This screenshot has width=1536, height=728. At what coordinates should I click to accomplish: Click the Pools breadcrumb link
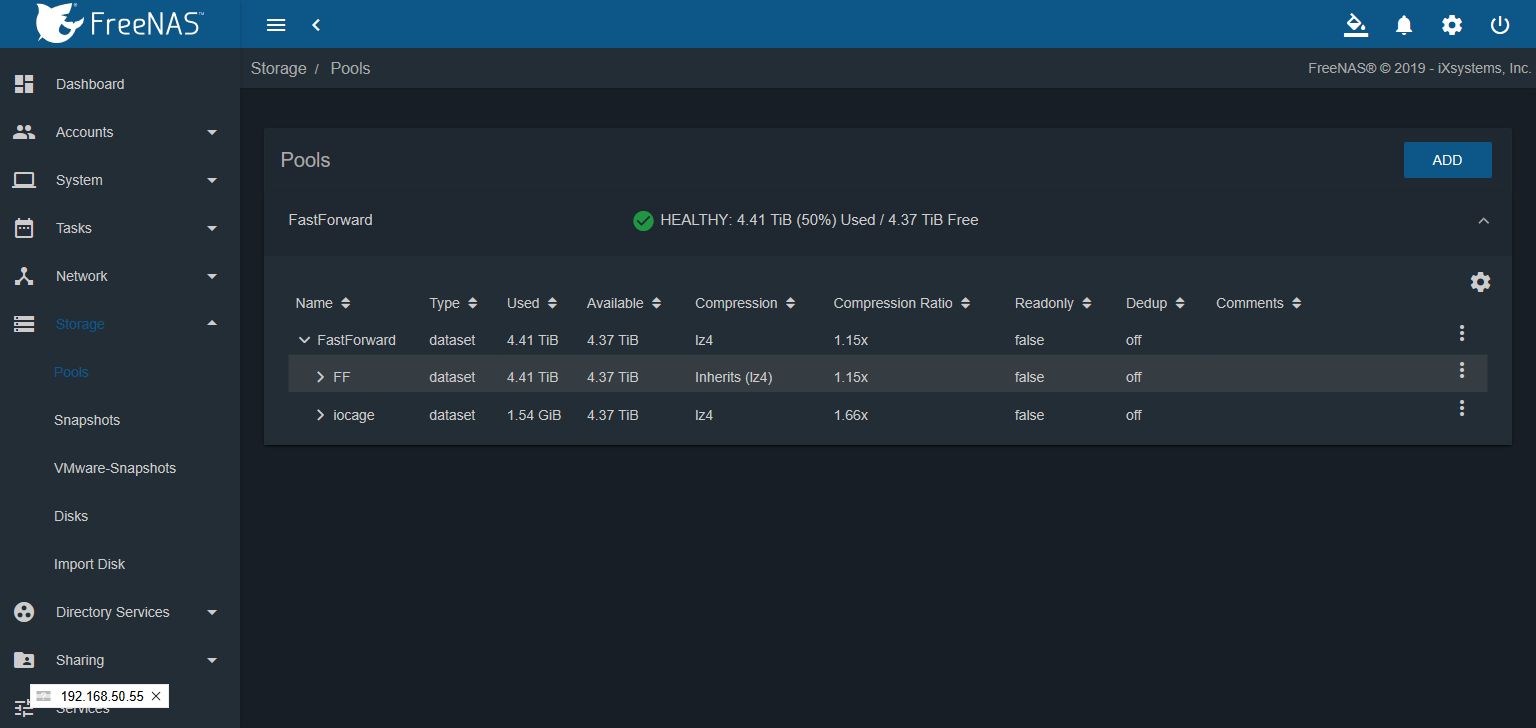tap(350, 69)
